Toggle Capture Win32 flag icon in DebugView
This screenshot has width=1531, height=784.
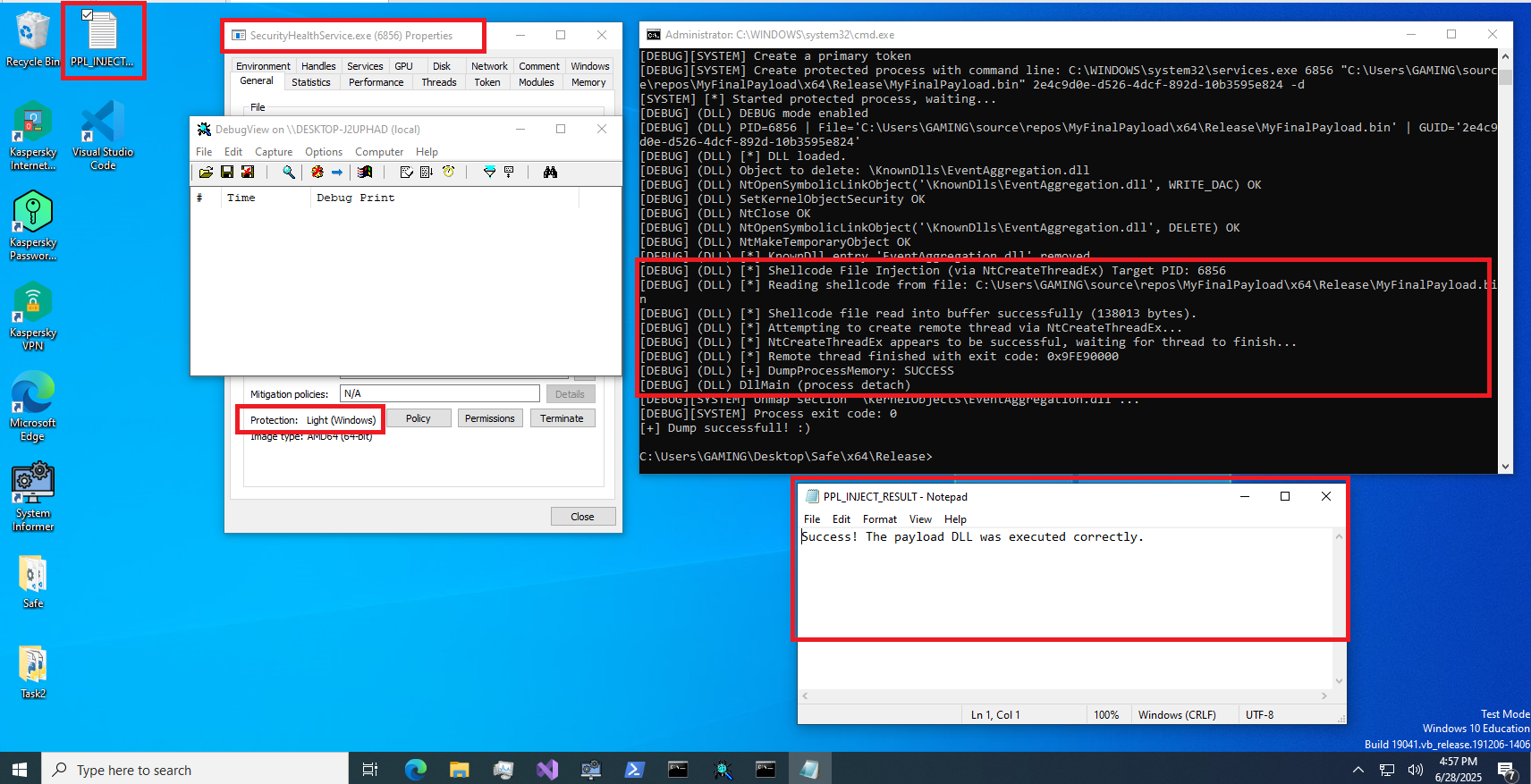click(365, 172)
